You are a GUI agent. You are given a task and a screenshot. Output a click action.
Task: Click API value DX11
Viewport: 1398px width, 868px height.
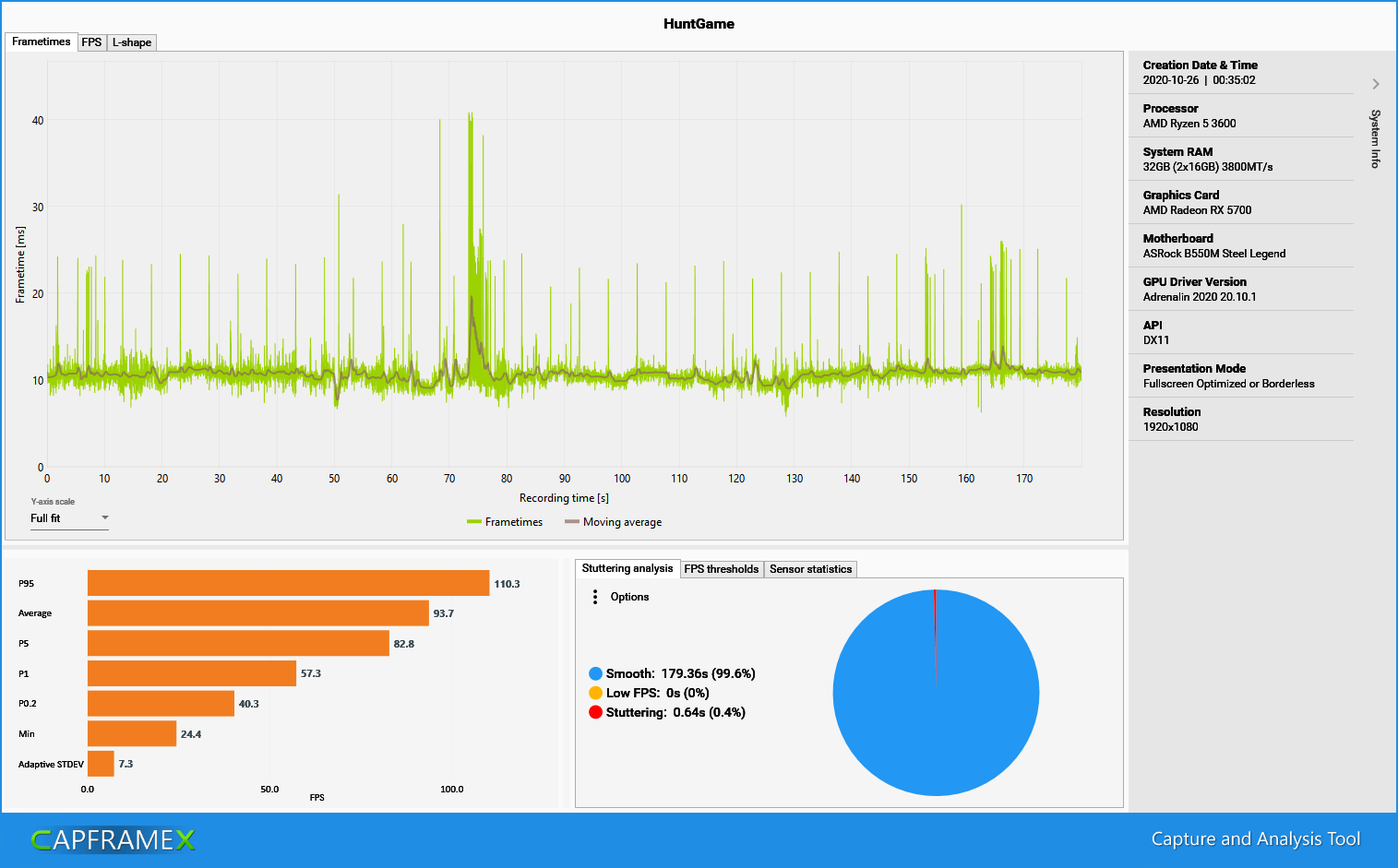click(1155, 340)
